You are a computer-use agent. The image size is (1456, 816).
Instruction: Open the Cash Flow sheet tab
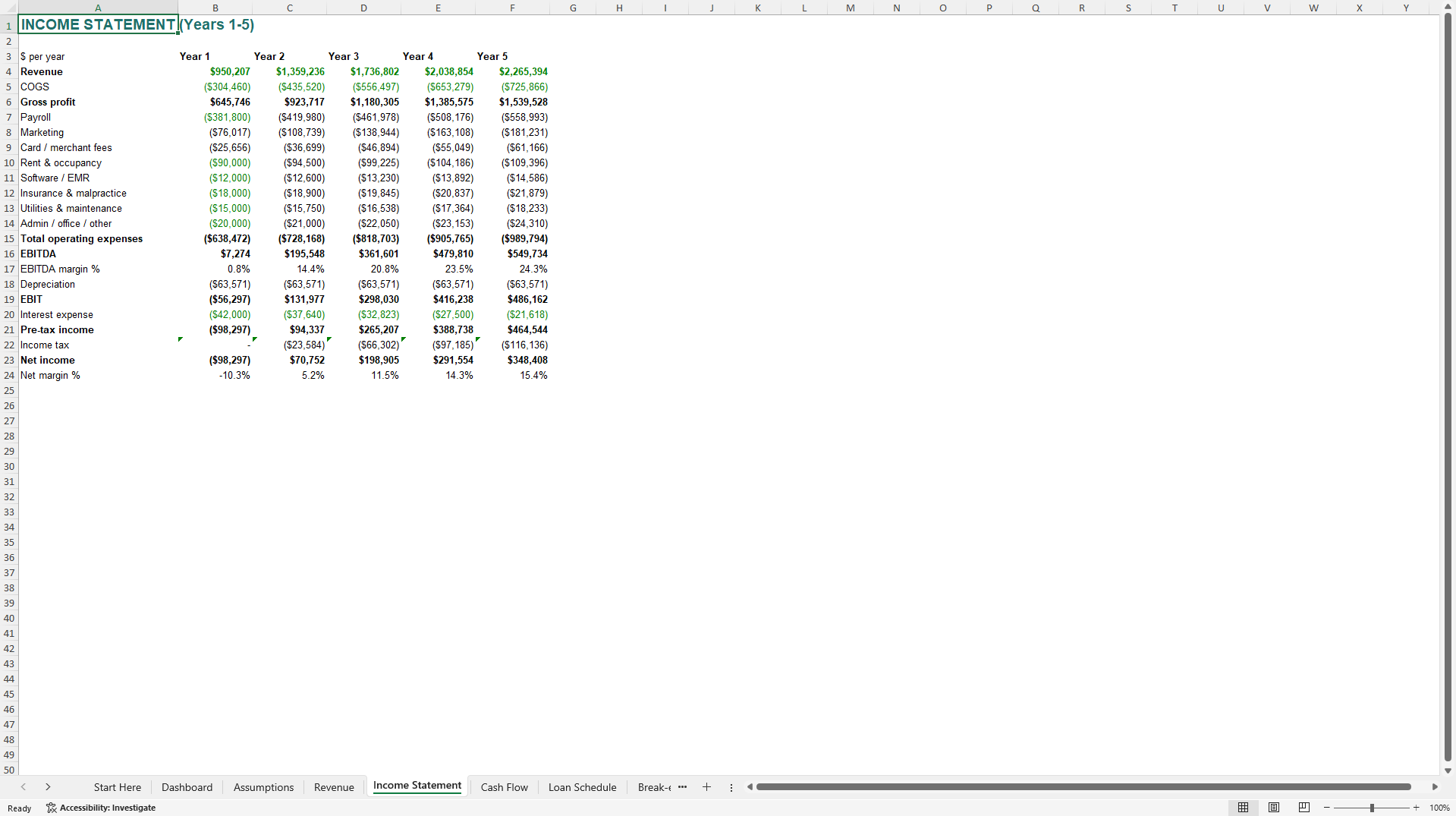click(x=504, y=787)
